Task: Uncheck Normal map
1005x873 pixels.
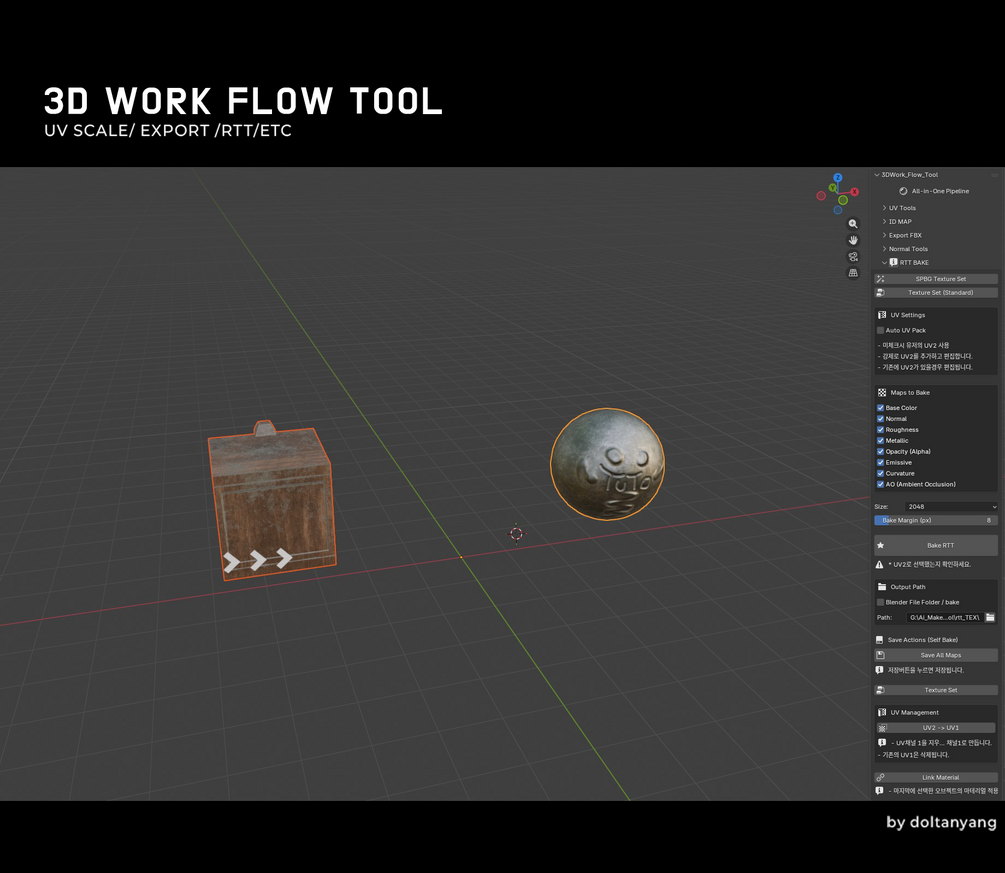Action: click(880, 419)
